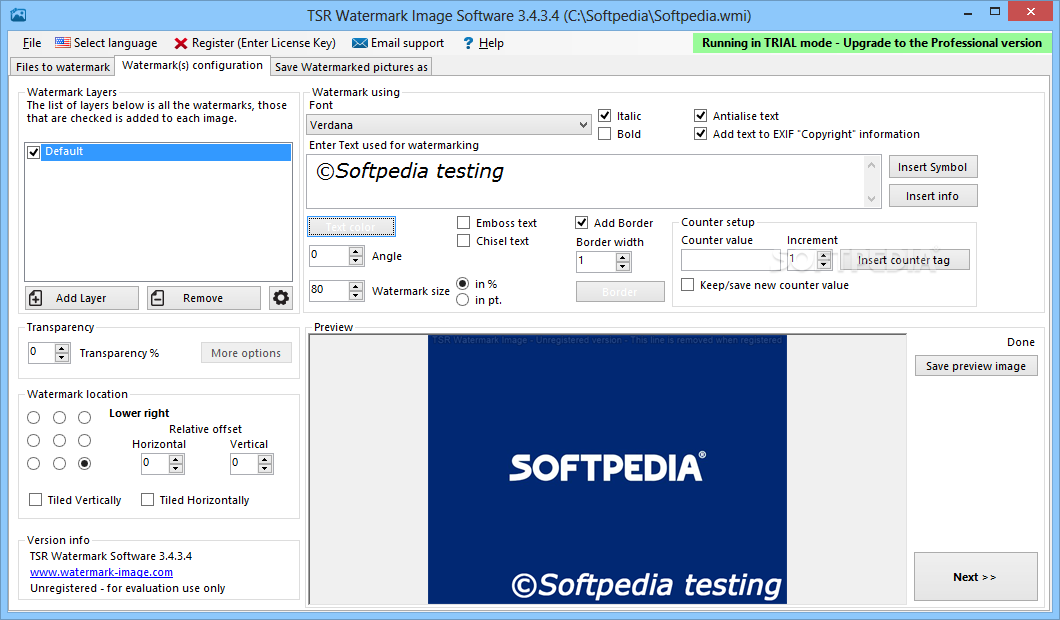The width and height of the screenshot is (1060, 620).
Task: Open the Verdana font dropdown
Action: point(583,125)
